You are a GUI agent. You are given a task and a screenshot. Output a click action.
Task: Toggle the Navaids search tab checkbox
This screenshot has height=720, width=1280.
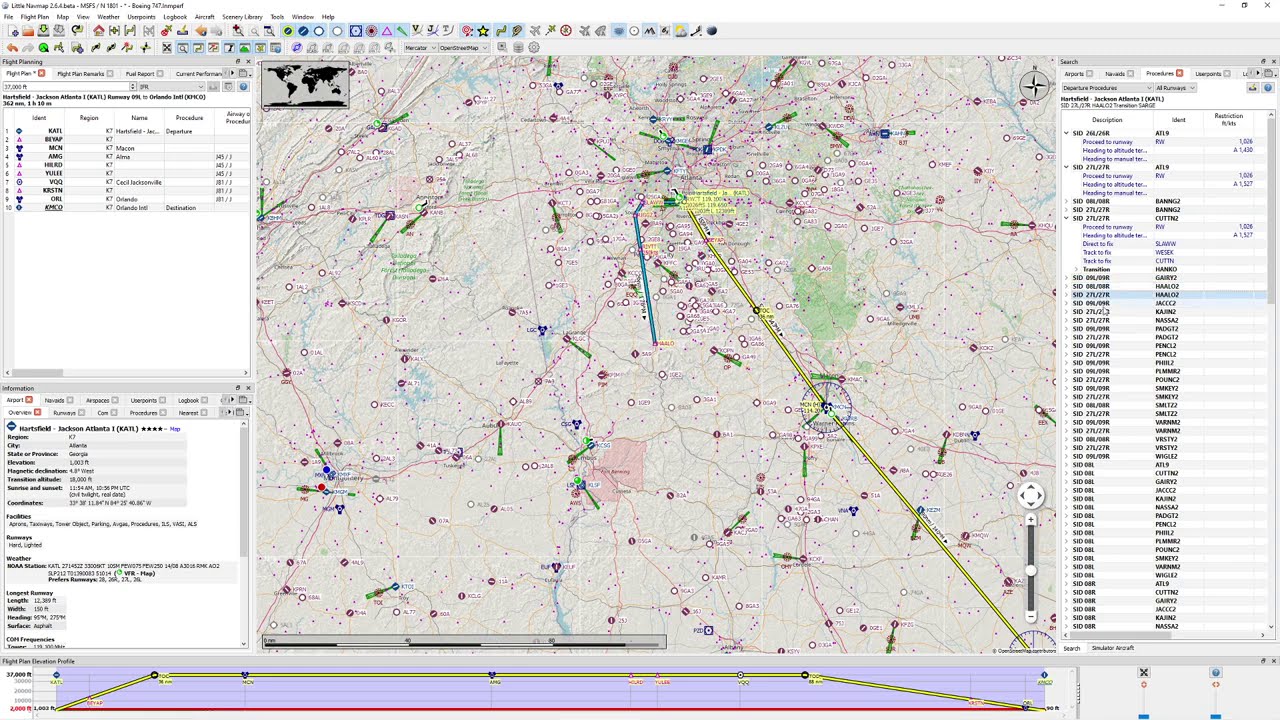tap(1131, 74)
